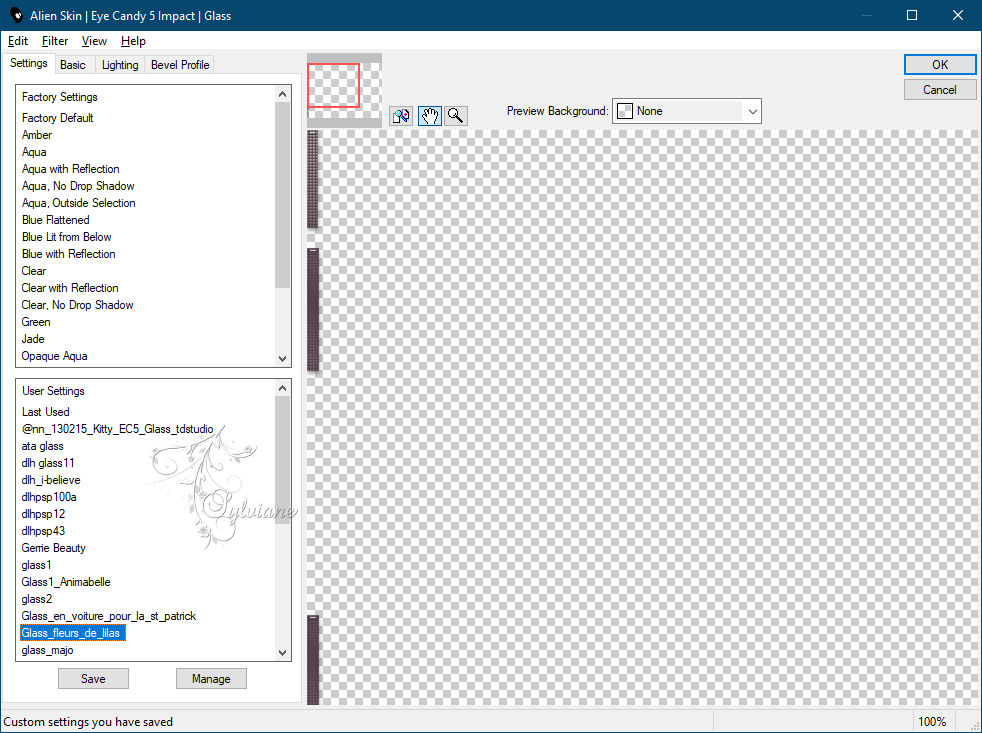
Task: Toggle the show original preview icon
Action: (x=401, y=115)
